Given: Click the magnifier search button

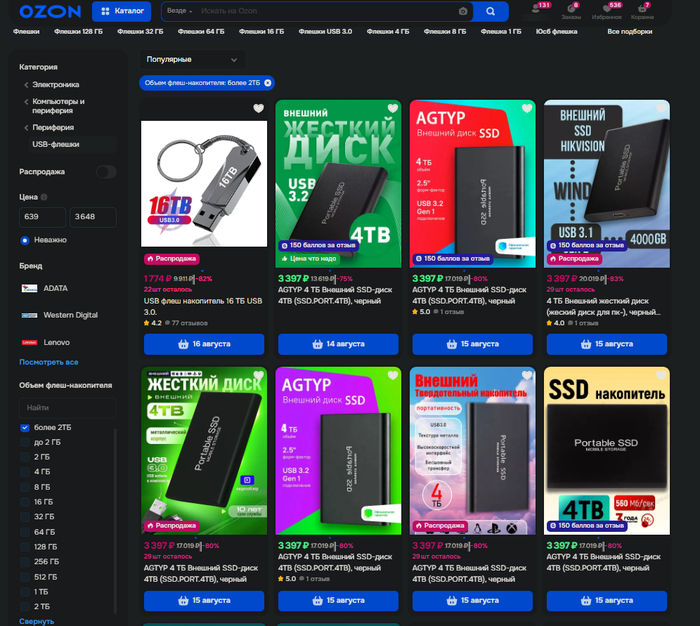Looking at the screenshot, I should (490, 11).
